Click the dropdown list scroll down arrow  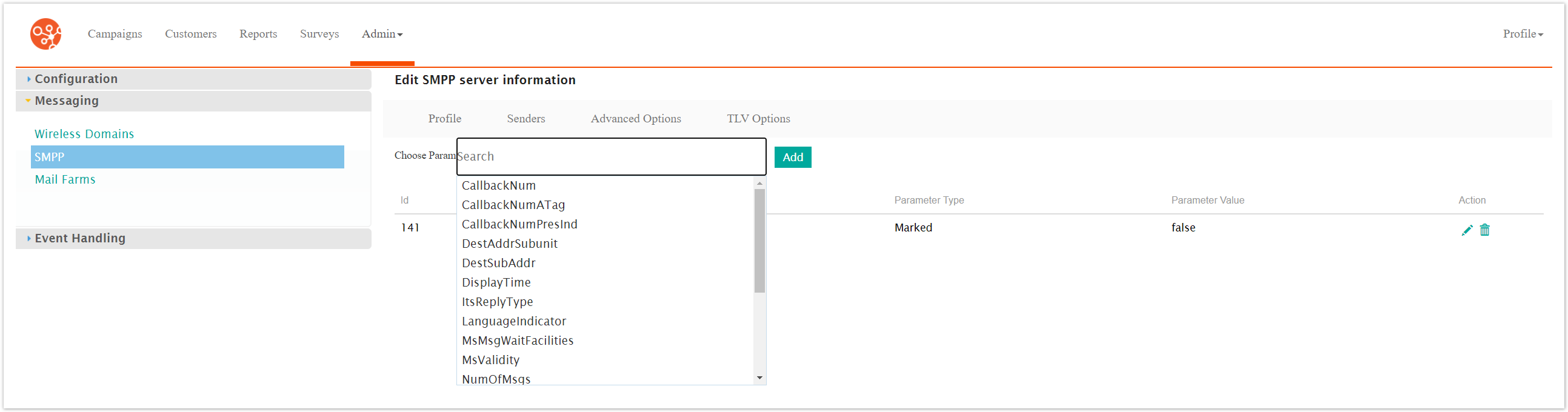759,378
